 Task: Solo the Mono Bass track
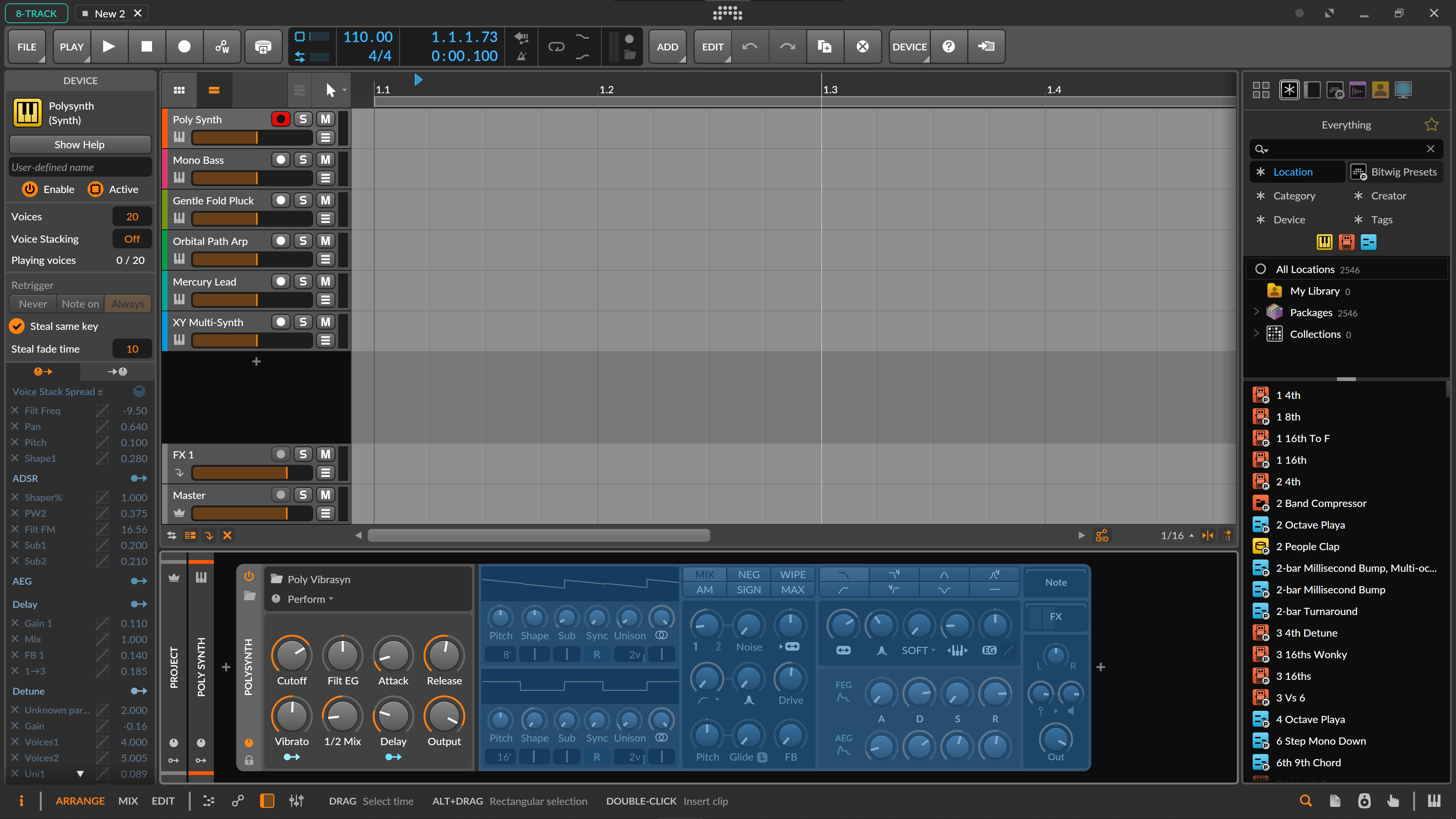coord(303,159)
